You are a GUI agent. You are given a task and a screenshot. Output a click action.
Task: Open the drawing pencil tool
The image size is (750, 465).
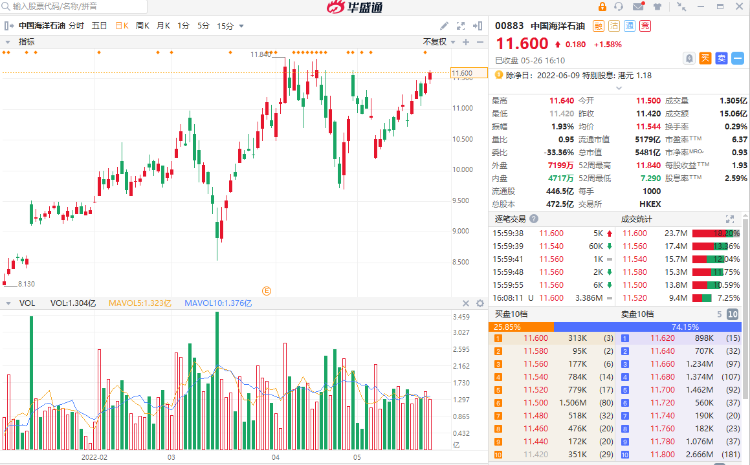coord(444,26)
